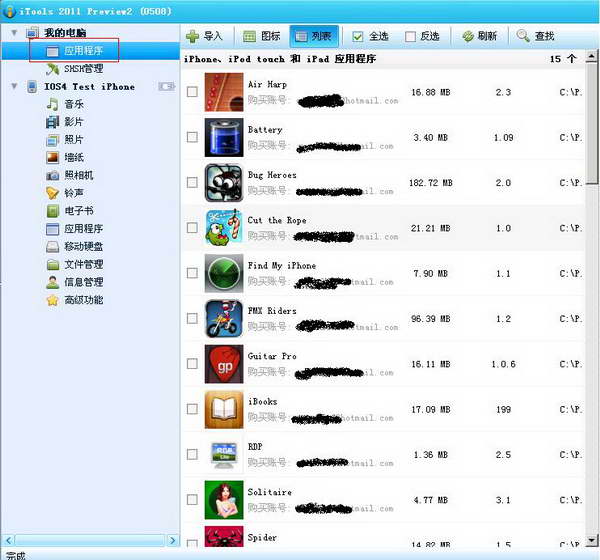Image resolution: width=600 pixels, height=560 pixels.
Task: Click the Solitaire row checkbox
Action: click(x=192, y=500)
